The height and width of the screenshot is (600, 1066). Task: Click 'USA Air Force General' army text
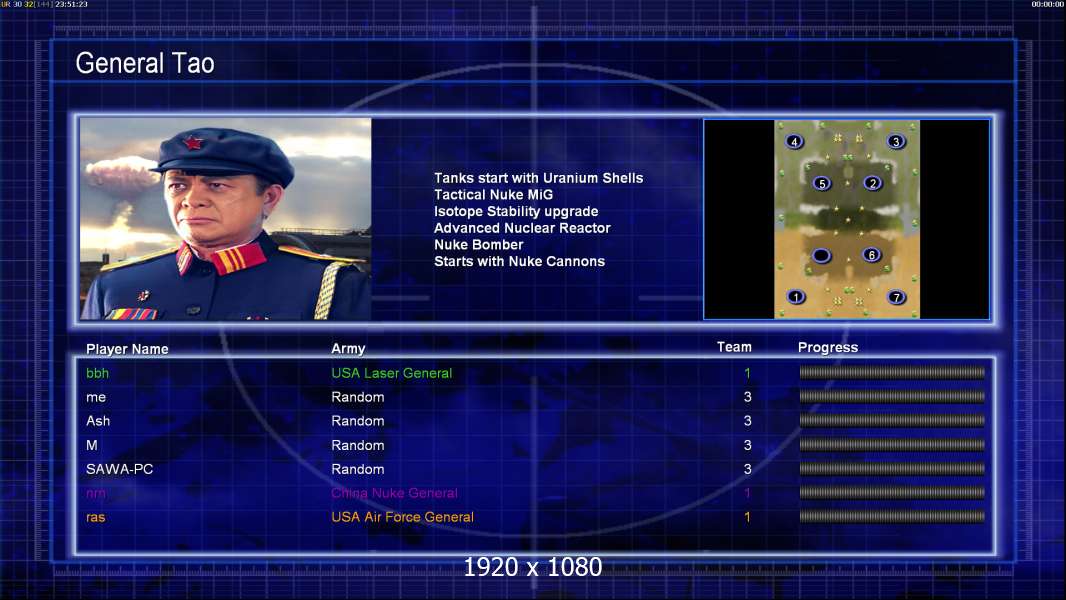[402, 517]
